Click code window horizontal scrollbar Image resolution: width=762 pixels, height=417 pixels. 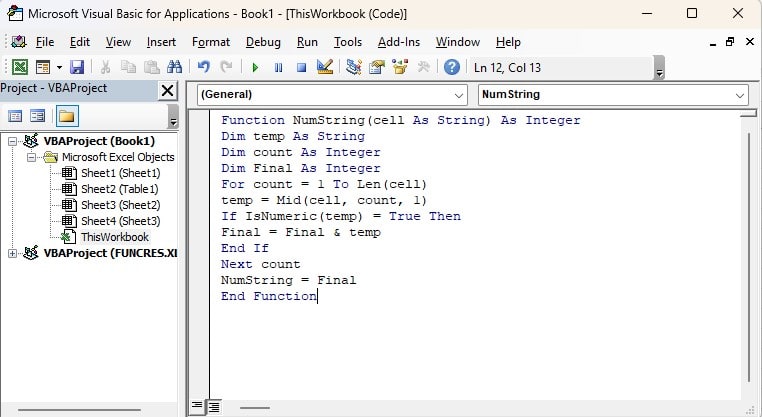pos(255,408)
